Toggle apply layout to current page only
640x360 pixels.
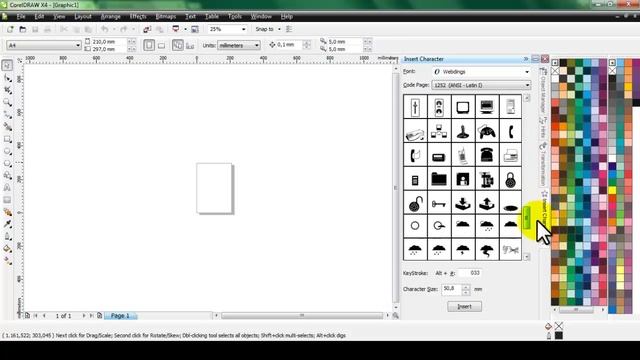(x=190, y=45)
